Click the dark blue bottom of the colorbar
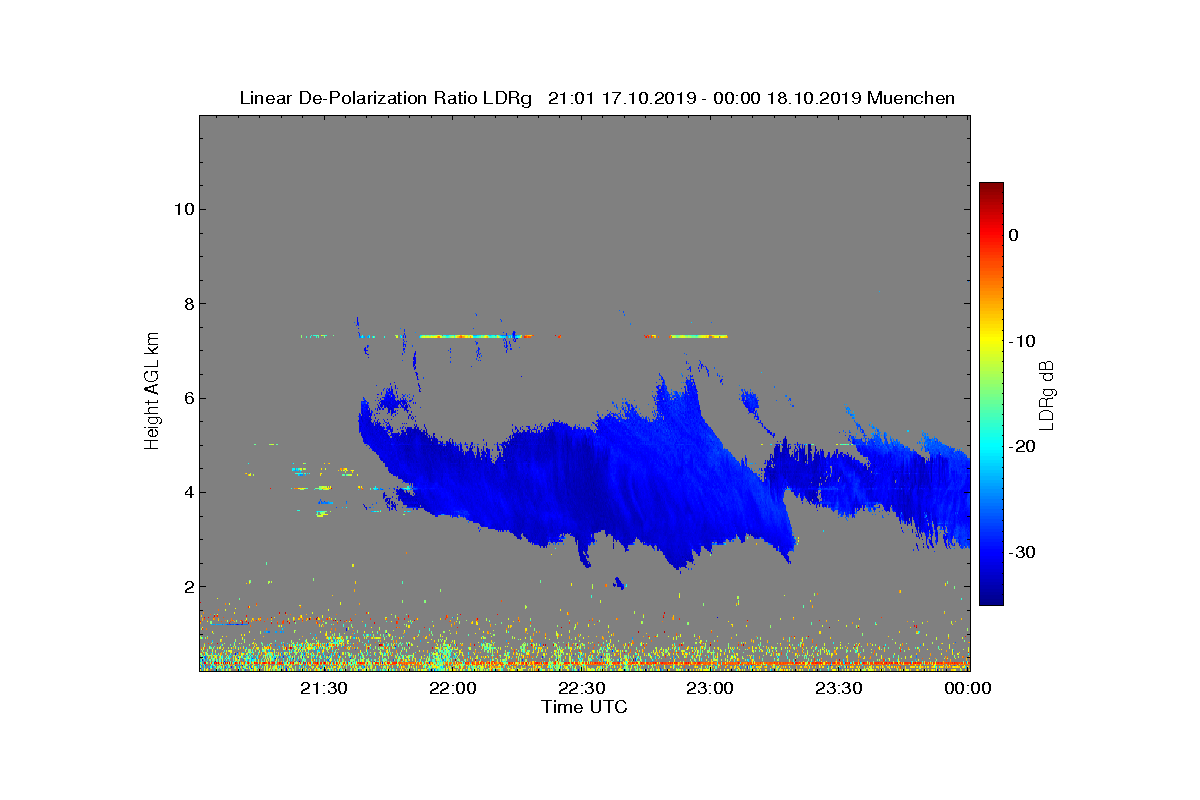 [991, 599]
